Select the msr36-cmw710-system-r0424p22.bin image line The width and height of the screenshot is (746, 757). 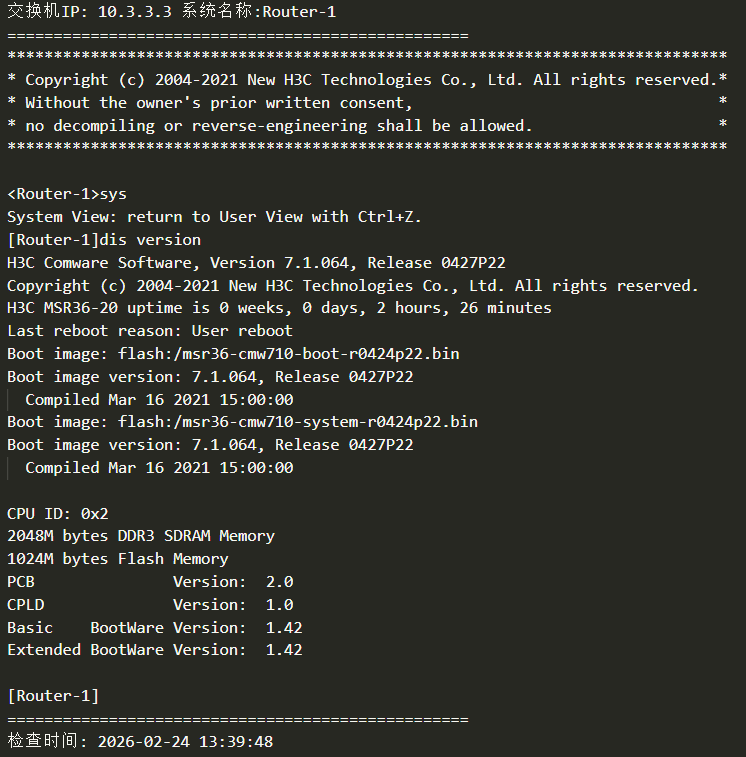(242, 422)
